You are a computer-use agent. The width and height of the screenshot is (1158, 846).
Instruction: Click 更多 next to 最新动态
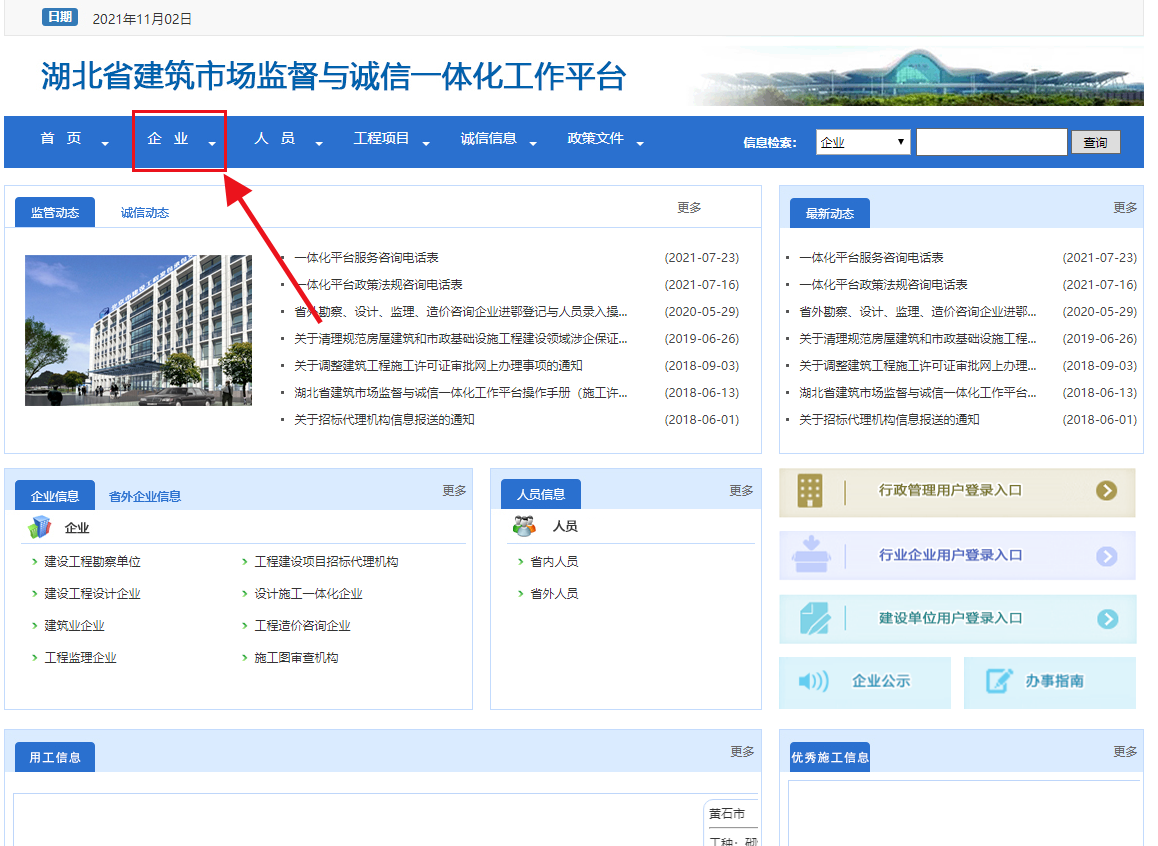[x=1126, y=207]
